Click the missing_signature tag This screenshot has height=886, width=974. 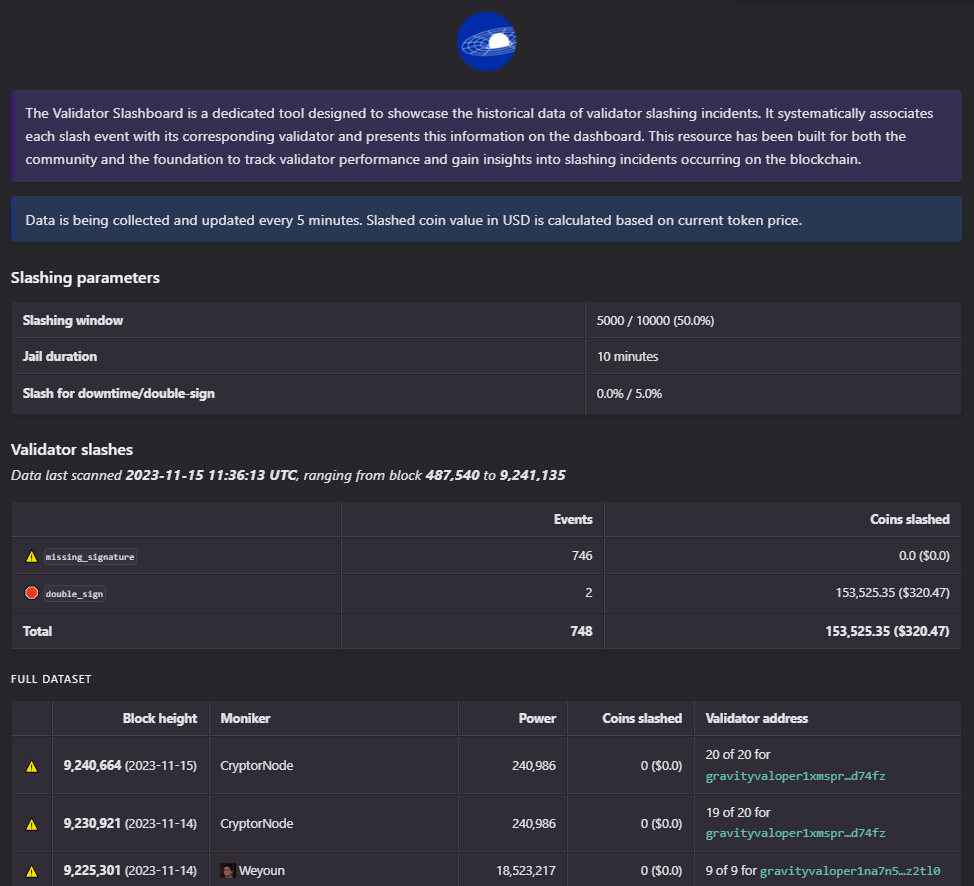point(90,557)
